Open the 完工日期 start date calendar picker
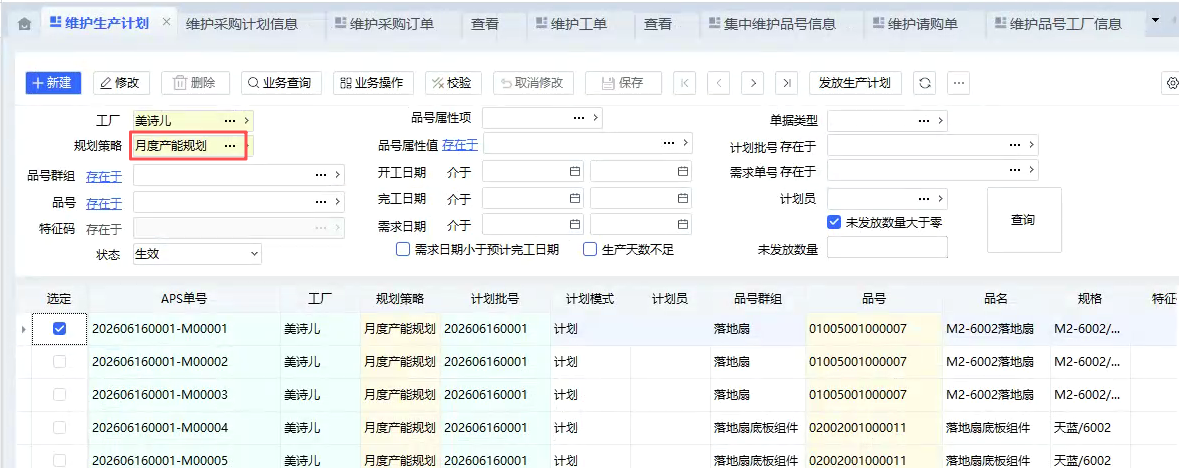 [575, 199]
